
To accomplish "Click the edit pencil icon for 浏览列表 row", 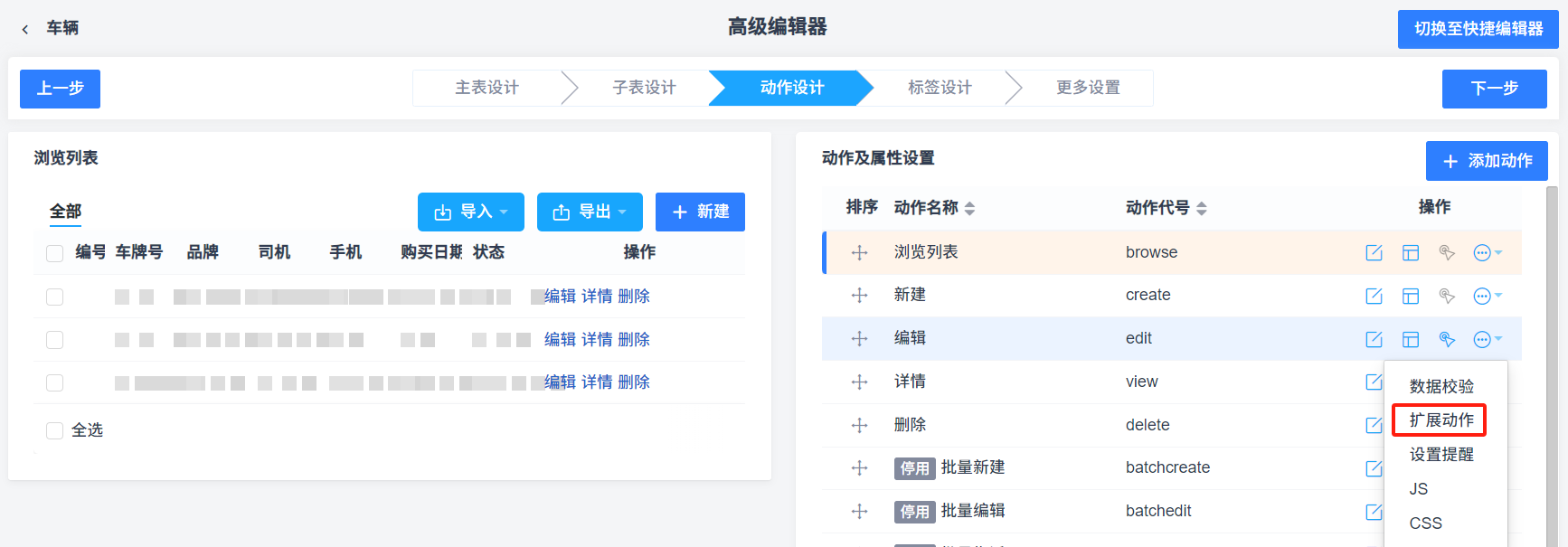I will pyautogui.click(x=1374, y=252).
